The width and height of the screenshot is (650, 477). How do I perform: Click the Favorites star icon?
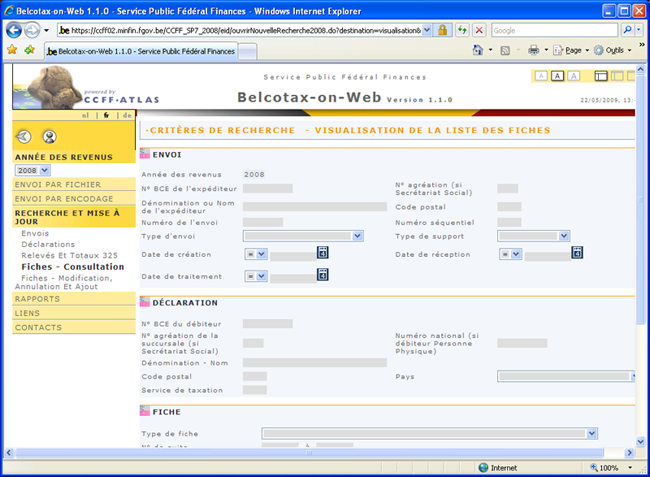pyautogui.click(x=12, y=49)
